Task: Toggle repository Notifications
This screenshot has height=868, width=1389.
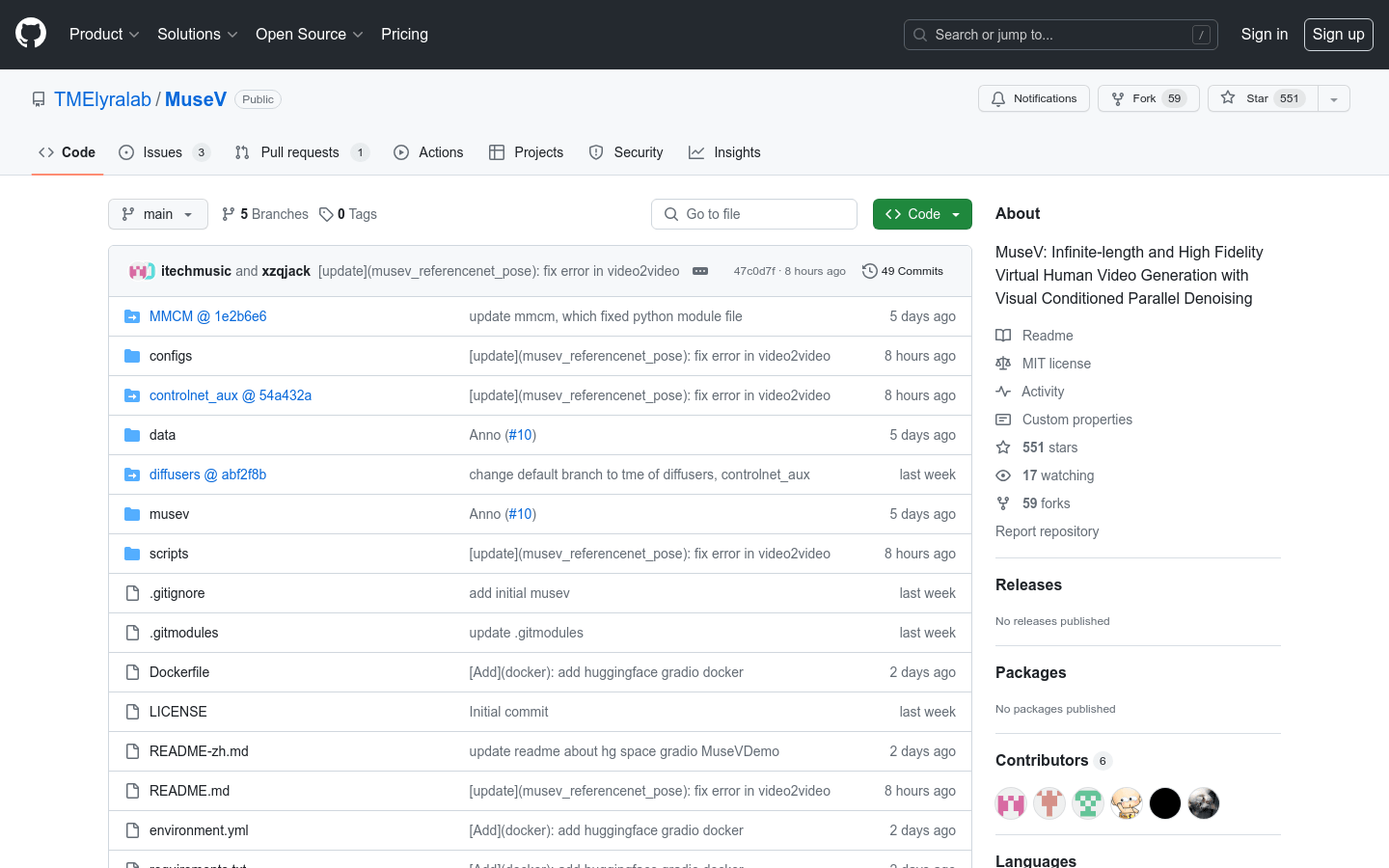Action: (x=1033, y=97)
